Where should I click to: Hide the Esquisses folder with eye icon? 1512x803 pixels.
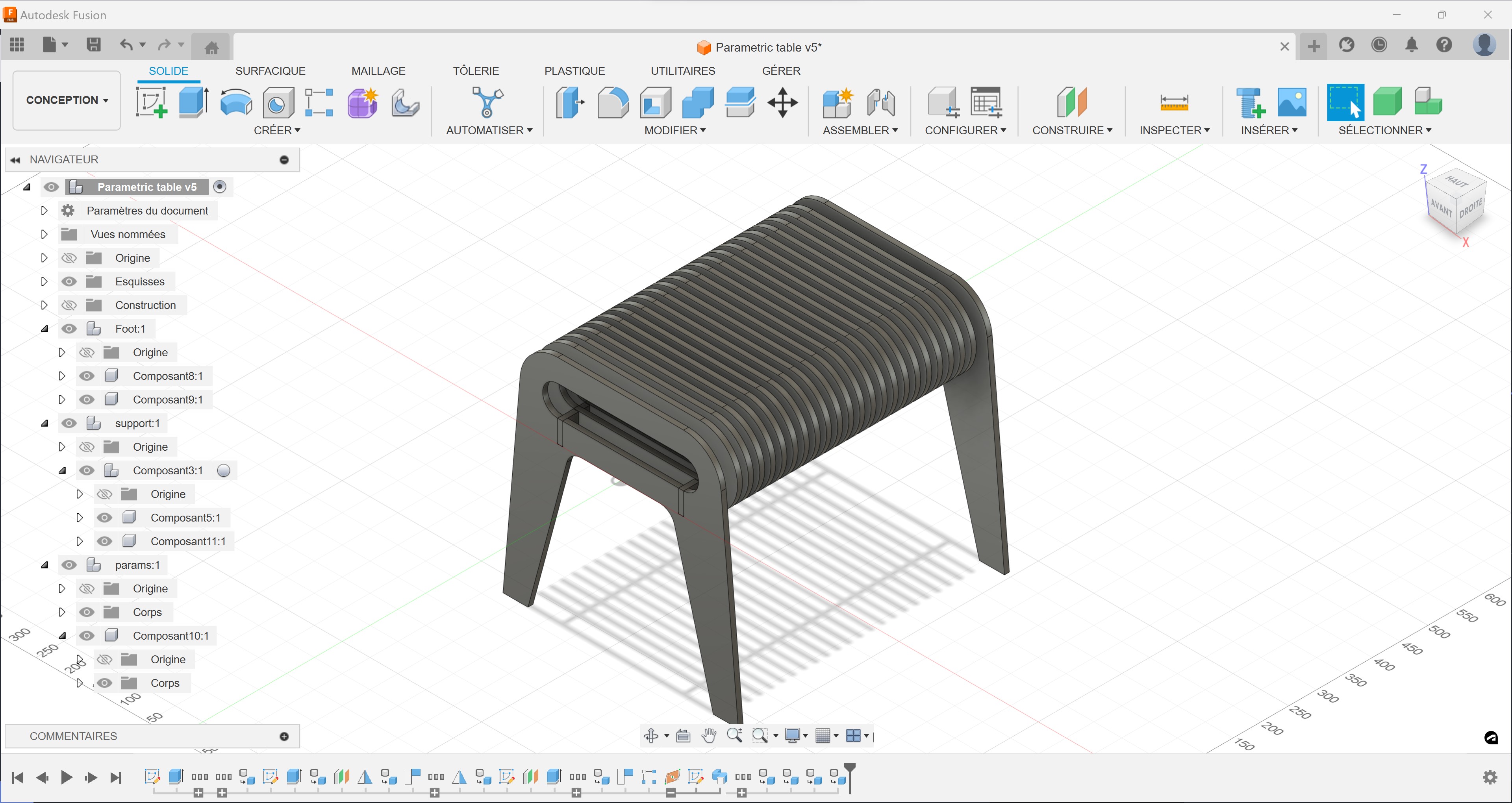click(x=69, y=281)
